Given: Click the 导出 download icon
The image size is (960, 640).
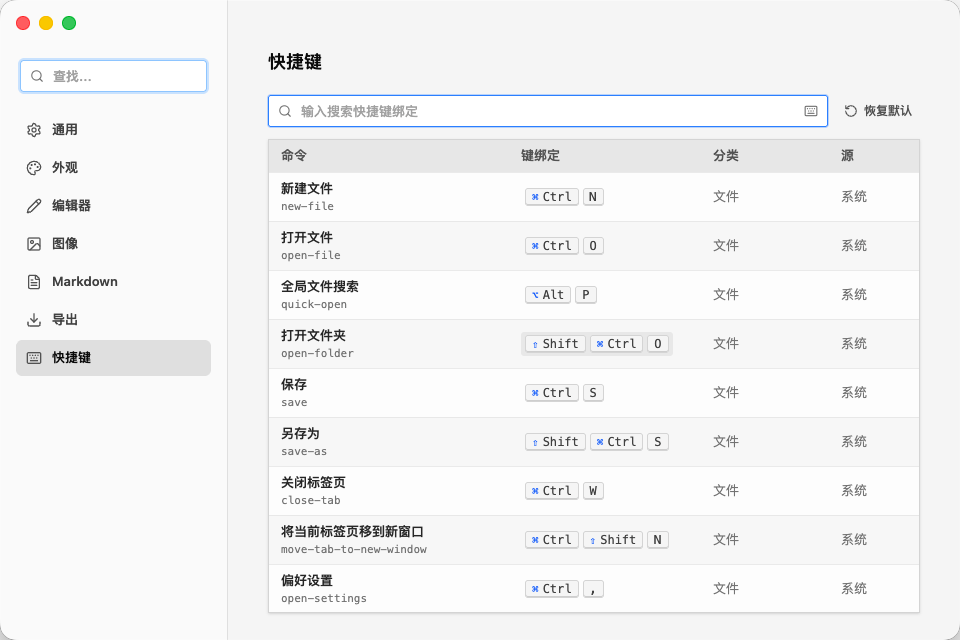Looking at the screenshot, I should point(34,320).
